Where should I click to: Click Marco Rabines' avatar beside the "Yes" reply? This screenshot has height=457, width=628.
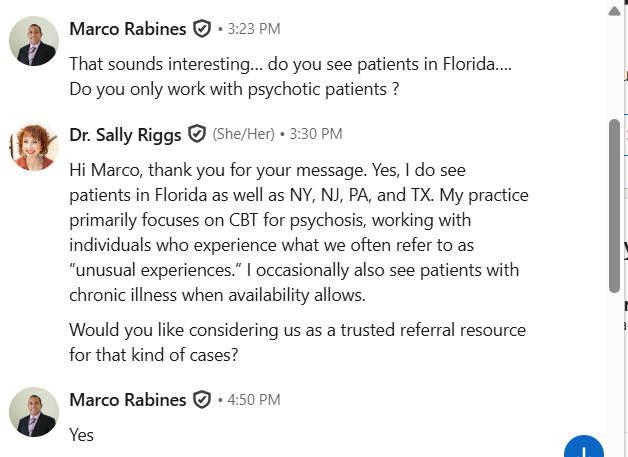tap(34, 412)
